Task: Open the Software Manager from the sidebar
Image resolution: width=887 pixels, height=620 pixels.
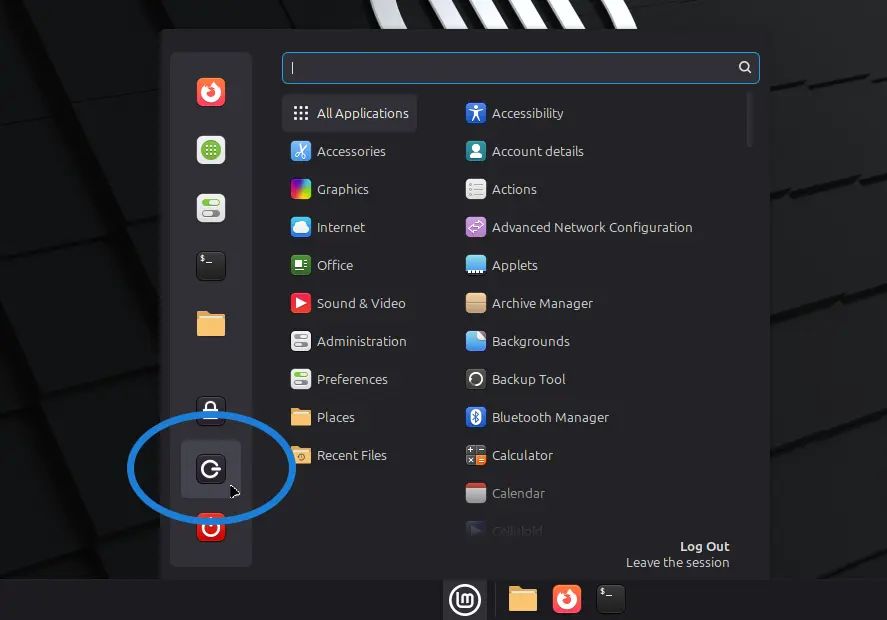Action: pyautogui.click(x=210, y=150)
